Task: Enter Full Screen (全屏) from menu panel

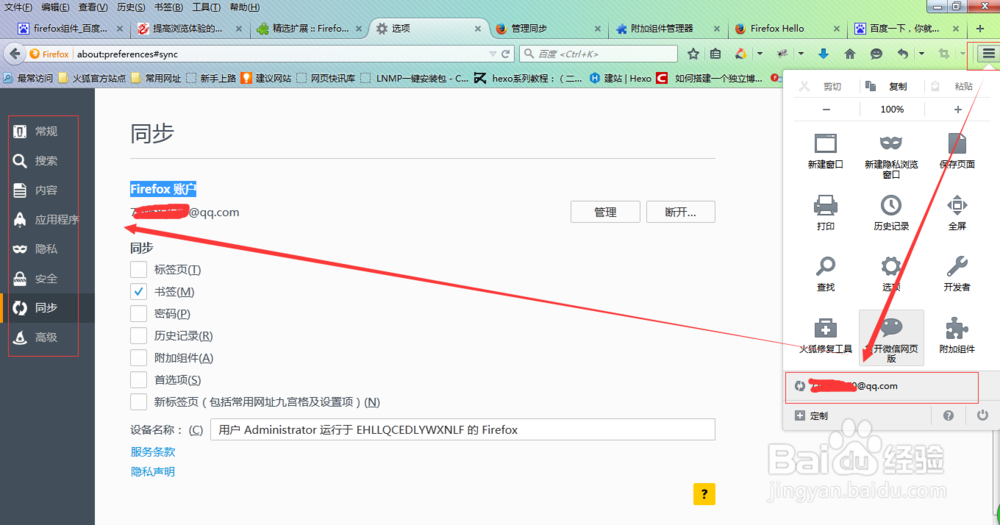Action: (957, 212)
